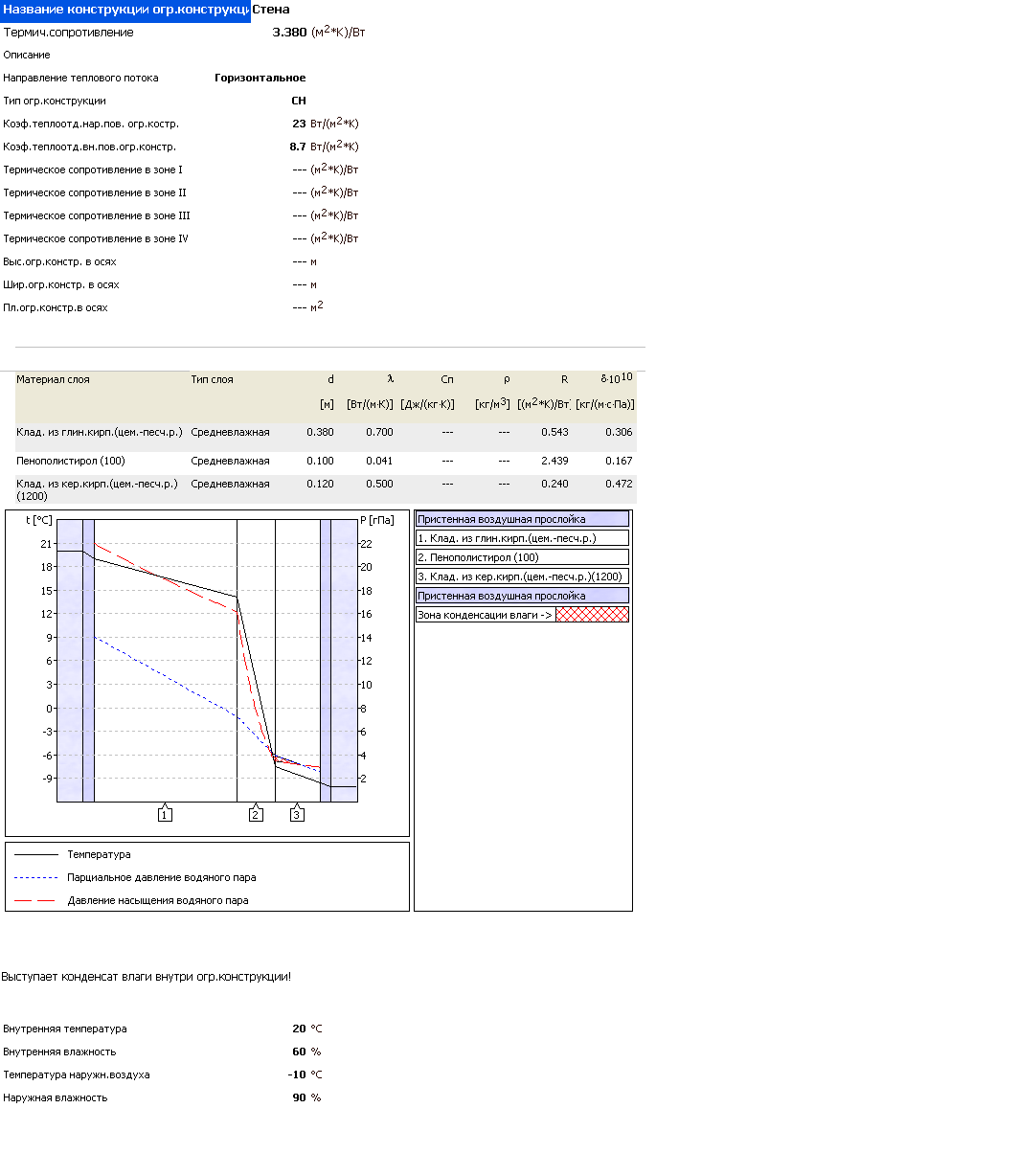The image size is (1018, 1176).
Task: Click resistance value 2.439
Action: coord(554,461)
